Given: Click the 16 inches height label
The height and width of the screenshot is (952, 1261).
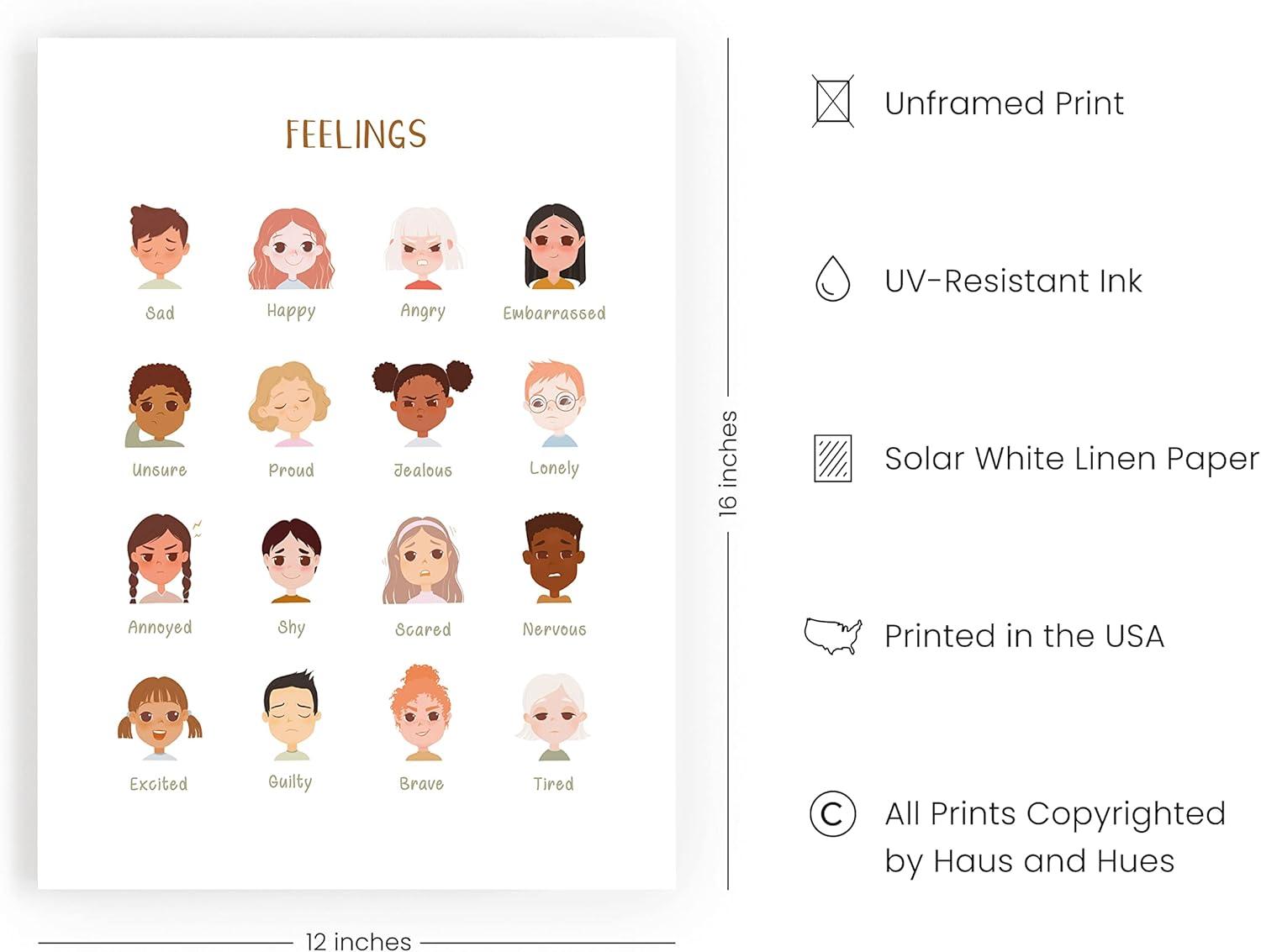Looking at the screenshot, I should point(728,463).
